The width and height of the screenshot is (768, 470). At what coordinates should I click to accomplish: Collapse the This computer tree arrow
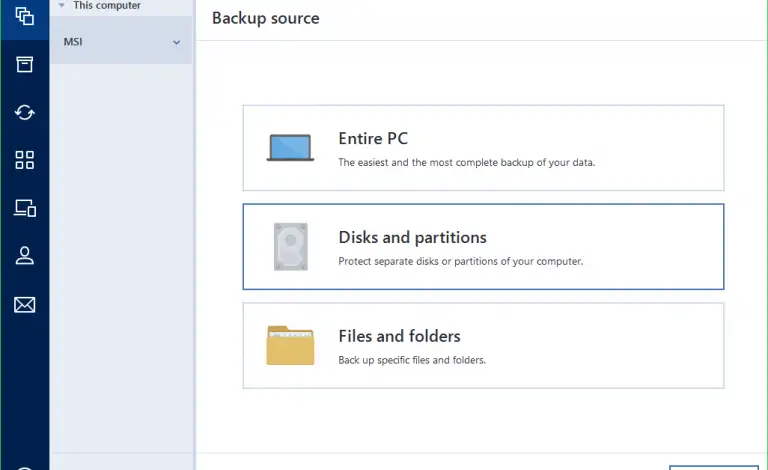[x=62, y=6]
